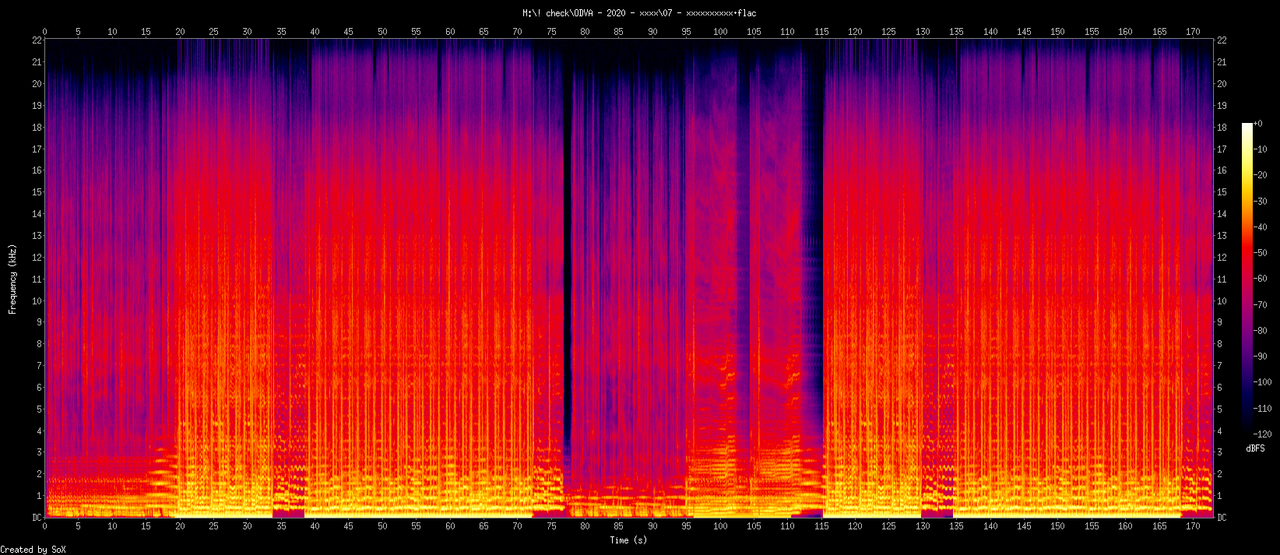This screenshot has width=1280, height=555.
Task: Click the "-60" color scale label
Action: click(x=1262, y=279)
